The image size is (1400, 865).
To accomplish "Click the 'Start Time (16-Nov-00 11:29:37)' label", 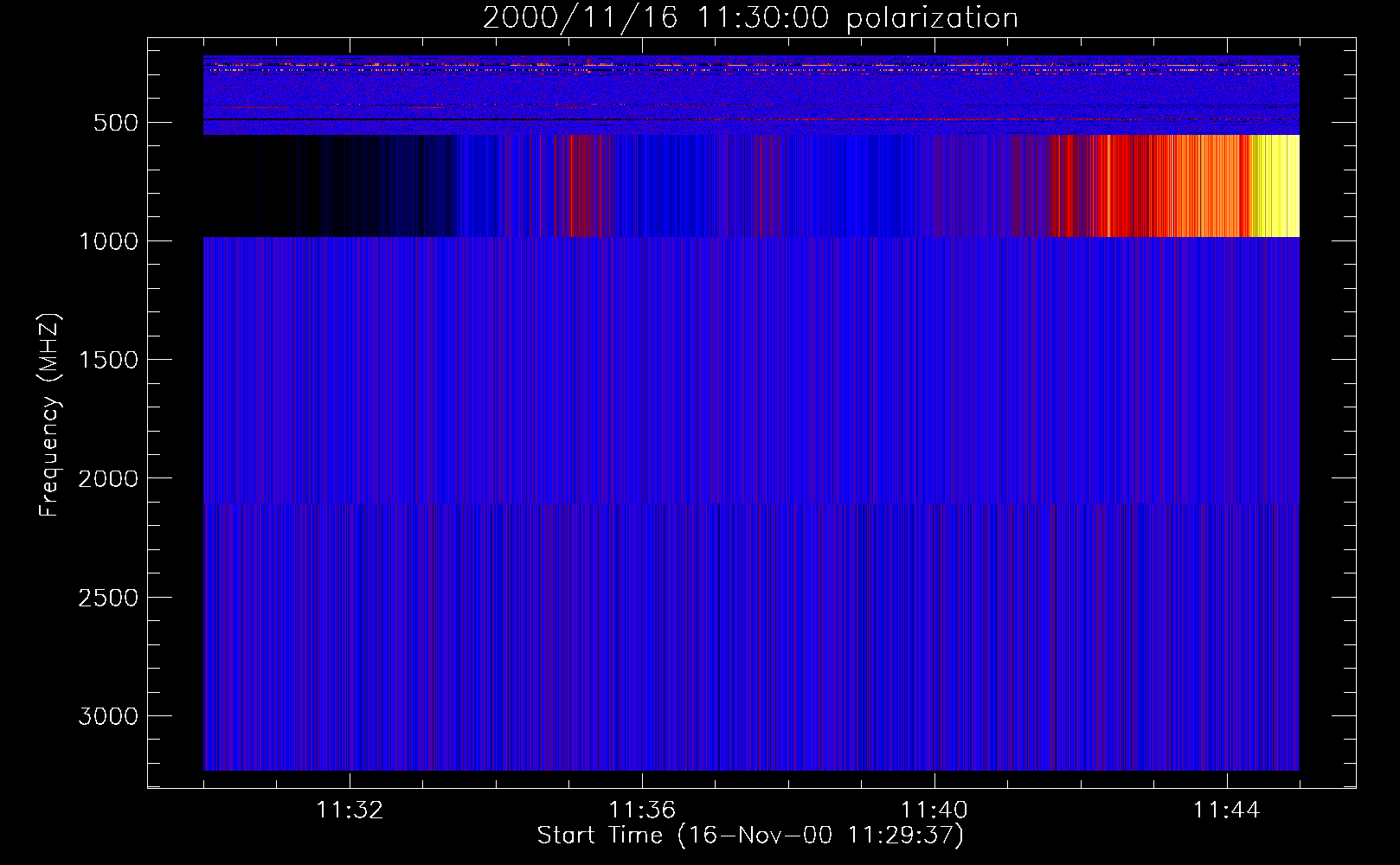I will pos(750,836).
